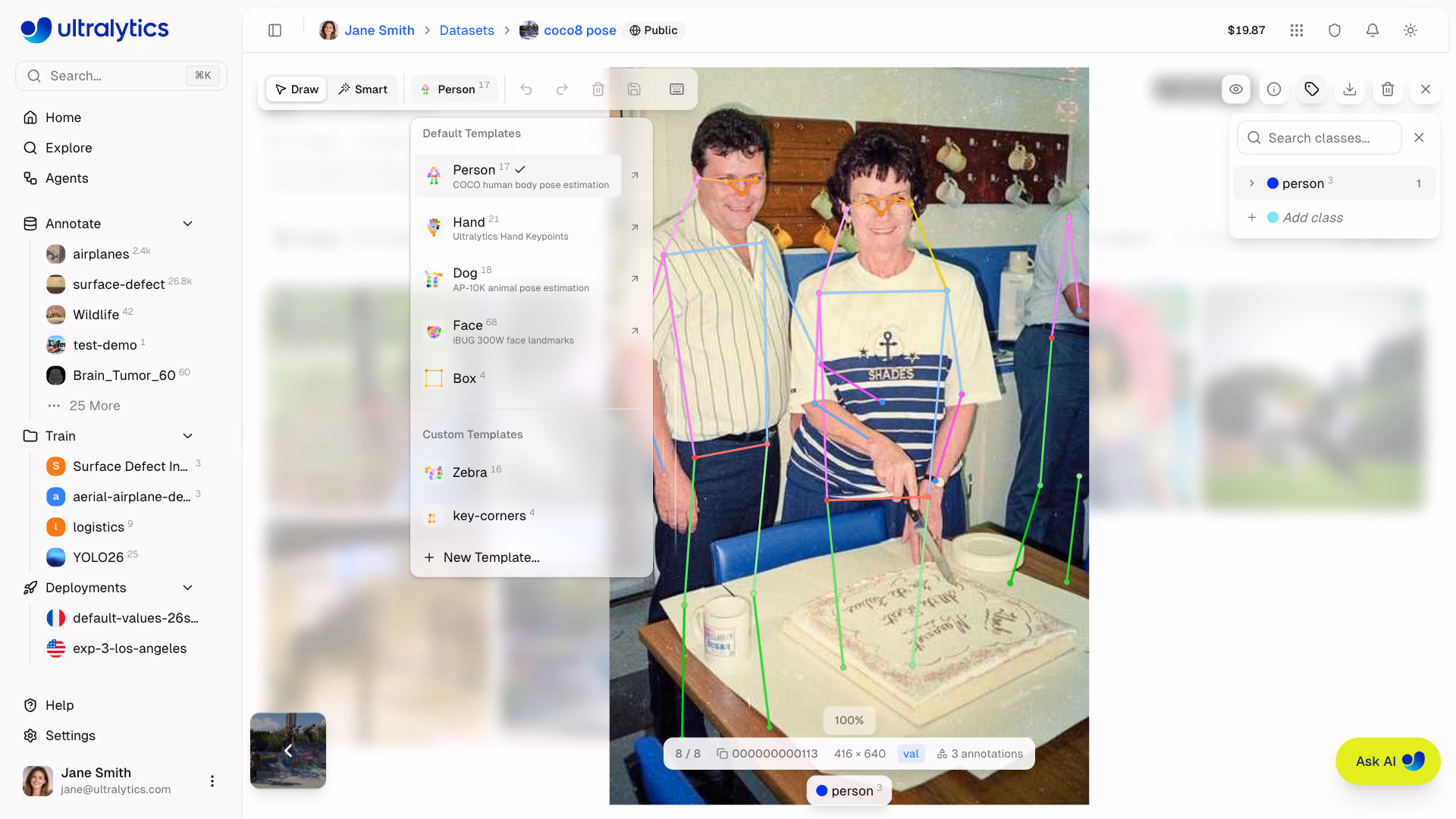
Task: Choose the Hand template
Action: [x=519, y=227]
